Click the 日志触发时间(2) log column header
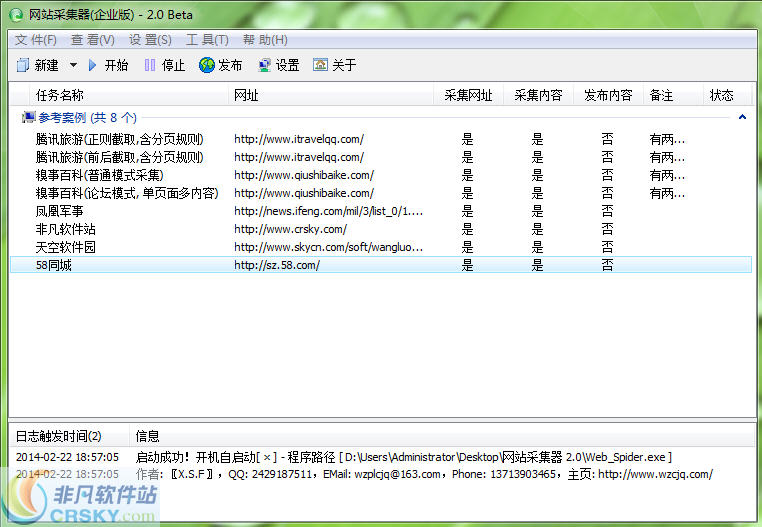 click(x=69, y=436)
